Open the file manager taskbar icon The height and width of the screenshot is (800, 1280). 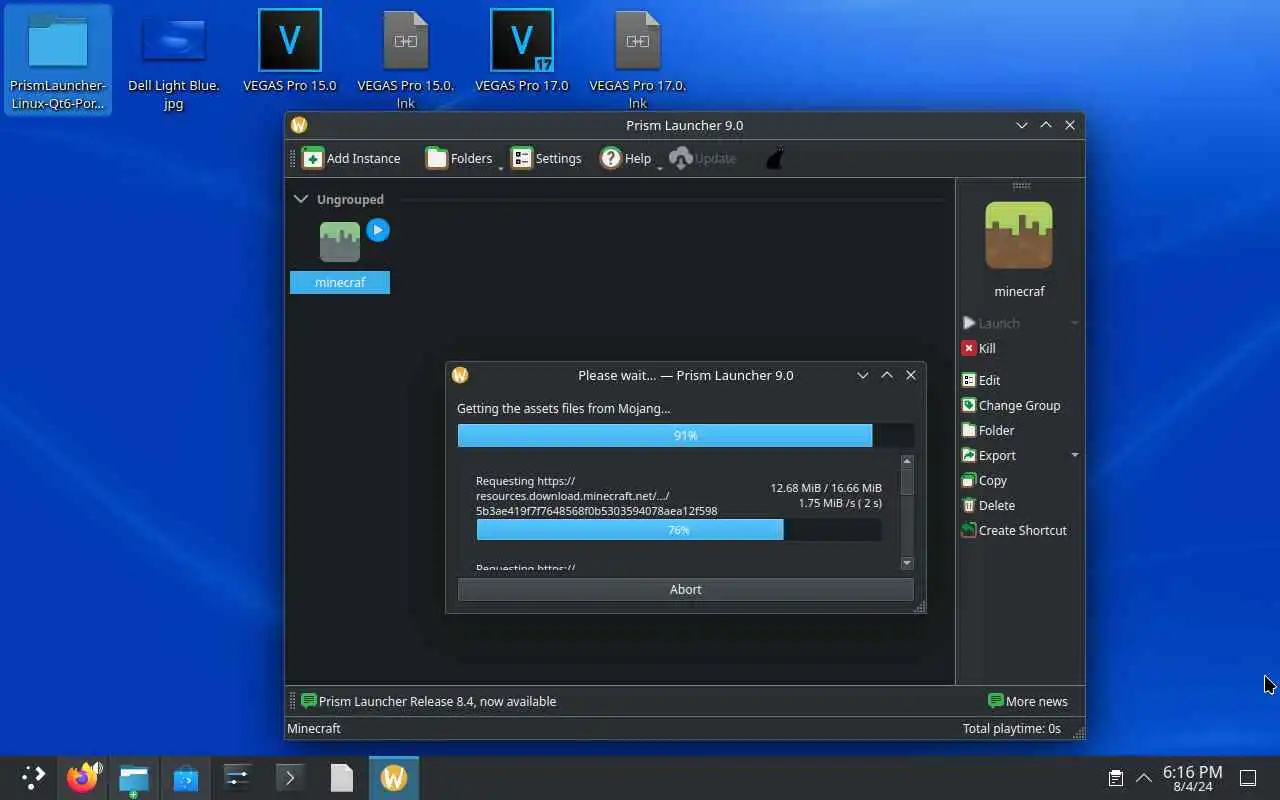[134, 777]
